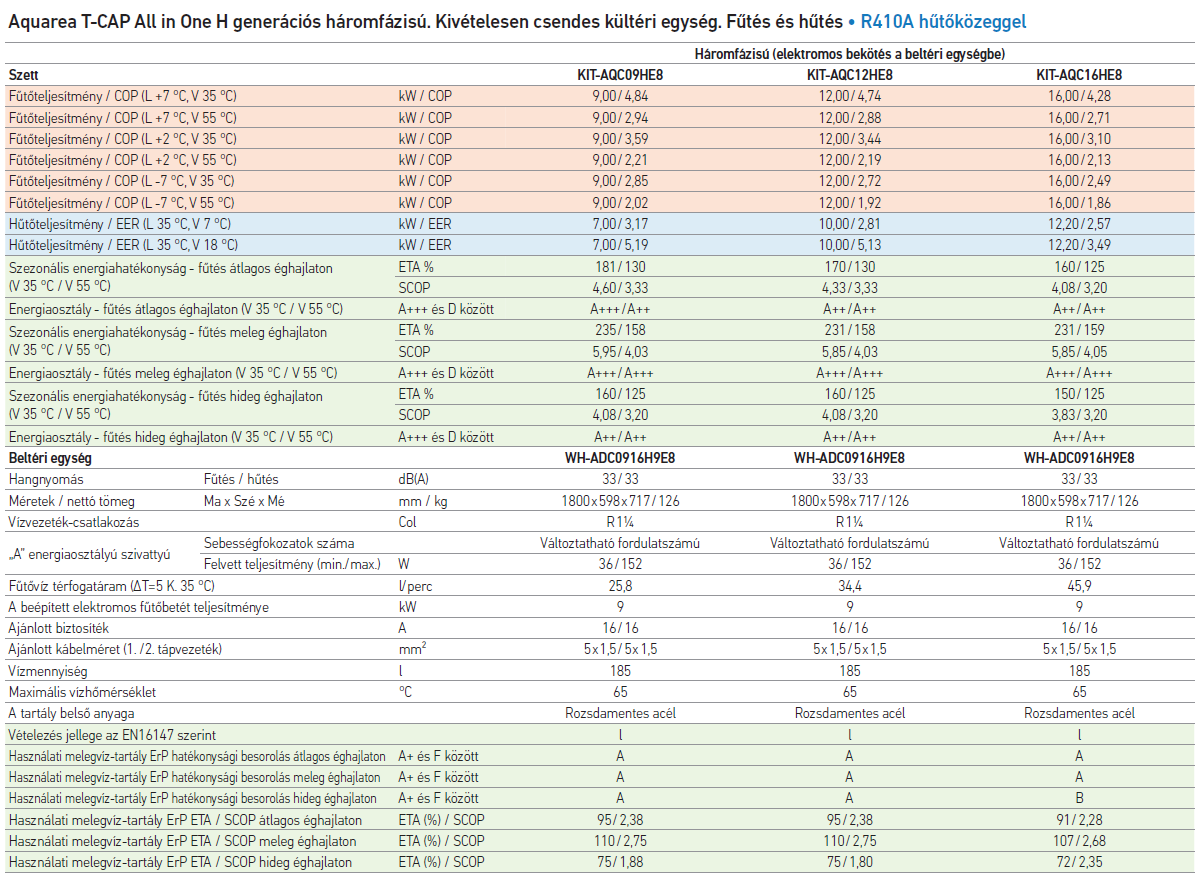Click the KIT-AQC09HE8 column header
Image resolution: width=1203 pixels, height=876 pixels.
tap(620, 75)
